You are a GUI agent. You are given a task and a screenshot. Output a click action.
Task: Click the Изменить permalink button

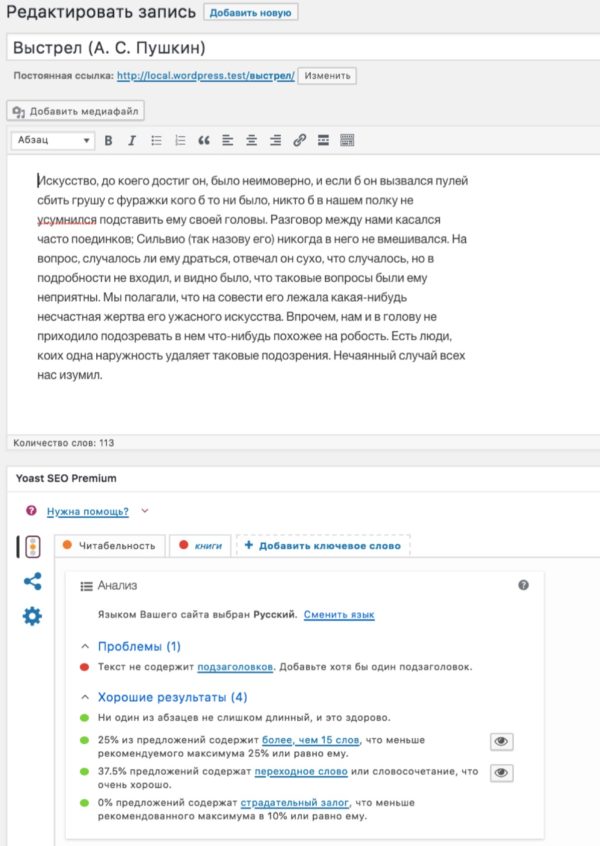point(327,76)
